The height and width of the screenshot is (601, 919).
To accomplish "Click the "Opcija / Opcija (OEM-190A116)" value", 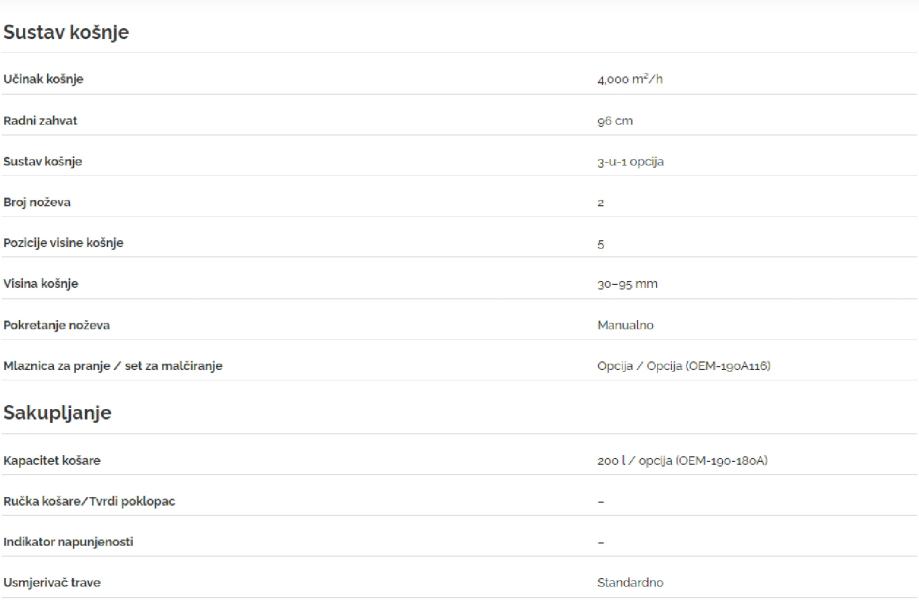I will (x=683, y=366).
